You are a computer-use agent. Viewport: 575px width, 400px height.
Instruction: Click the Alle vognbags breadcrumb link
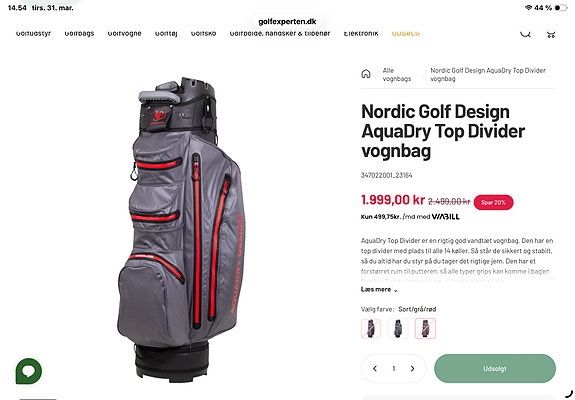(397, 74)
